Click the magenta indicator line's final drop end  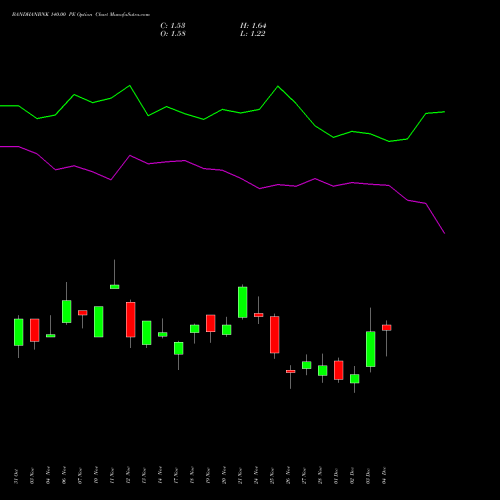coord(444,233)
